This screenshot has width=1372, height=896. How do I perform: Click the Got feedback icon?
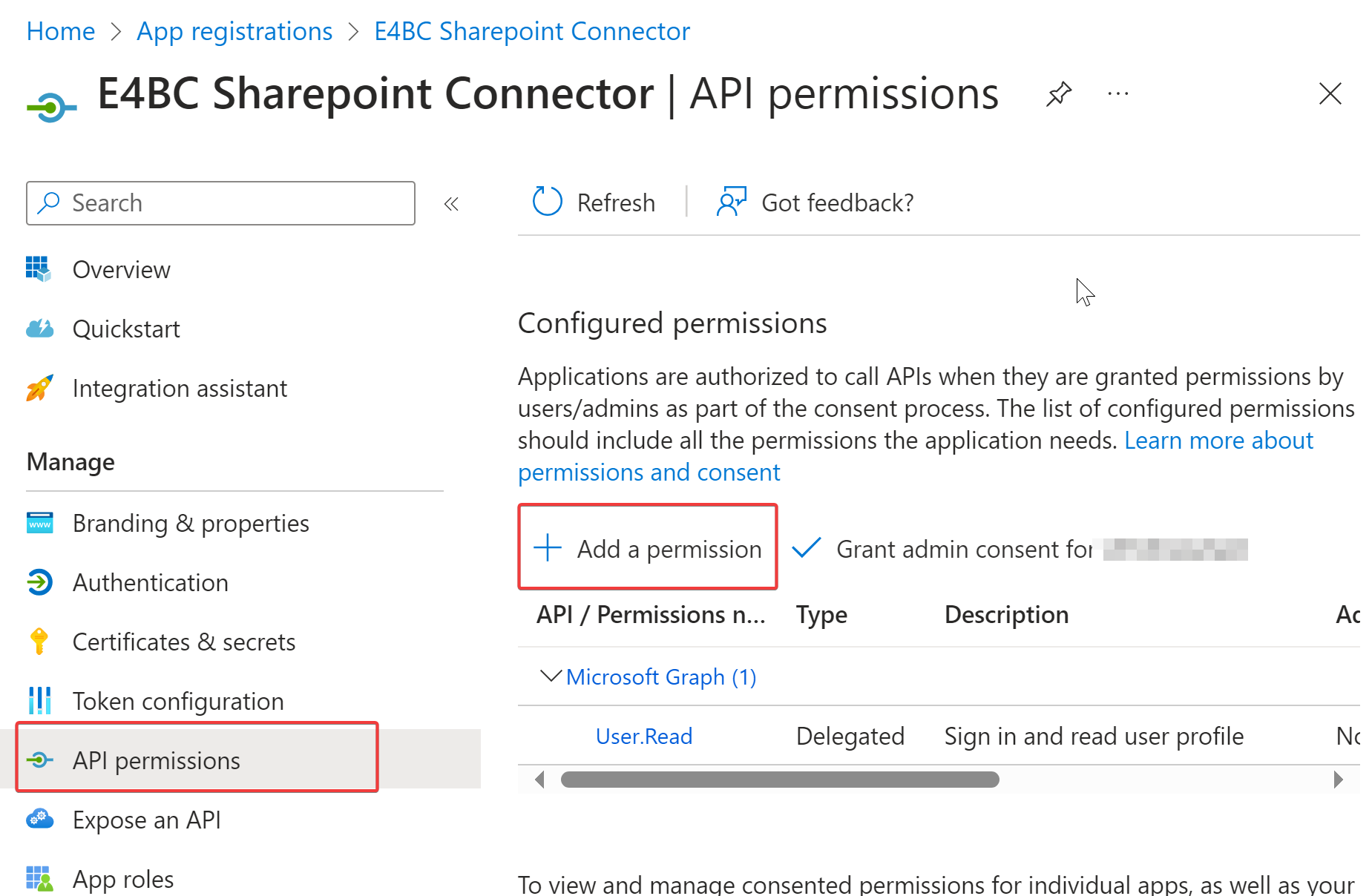pyautogui.click(x=731, y=202)
